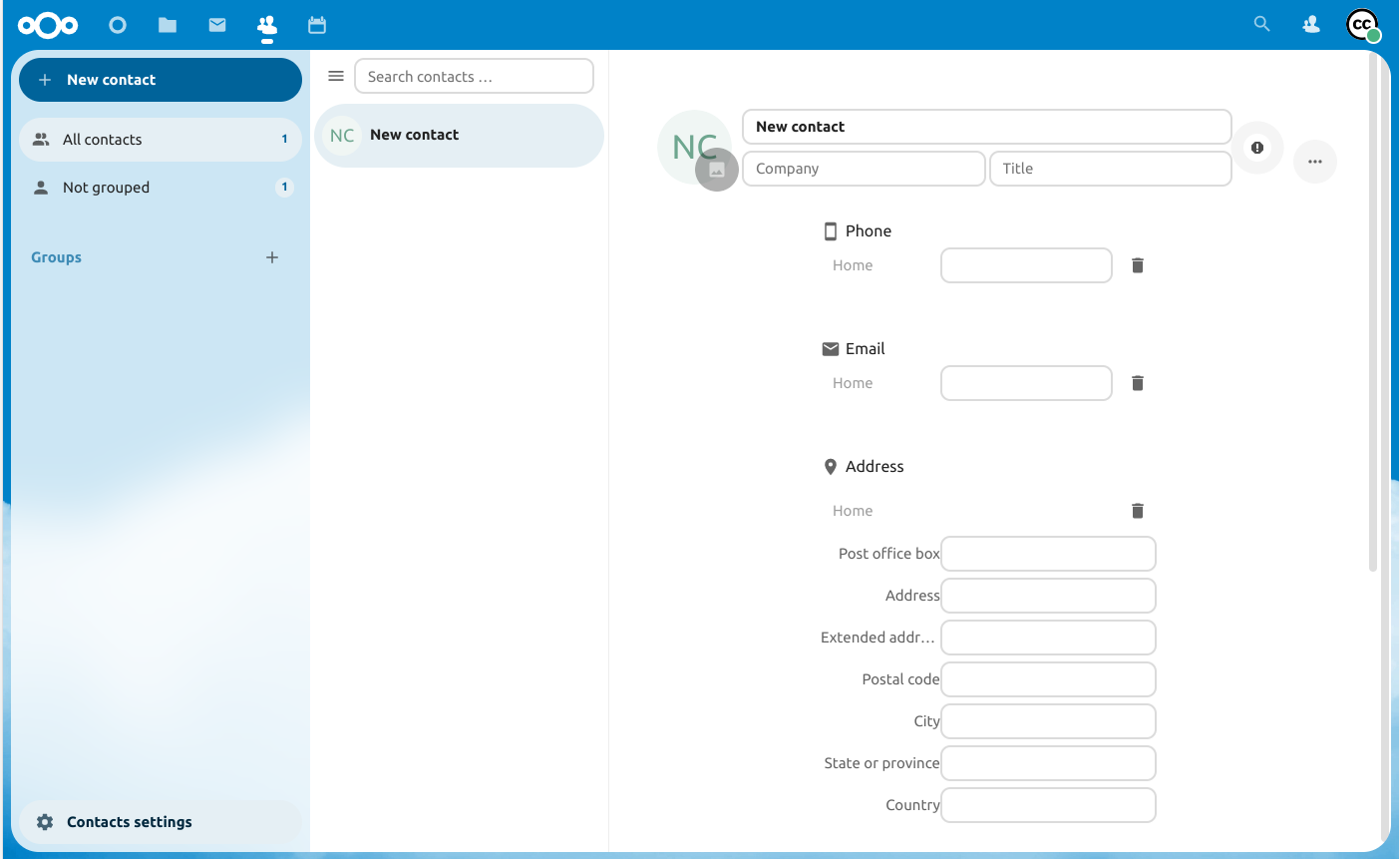Screen dimensions: 1400x859
Task: Delete the Email field with trash icon
Action: coord(1137,383)
